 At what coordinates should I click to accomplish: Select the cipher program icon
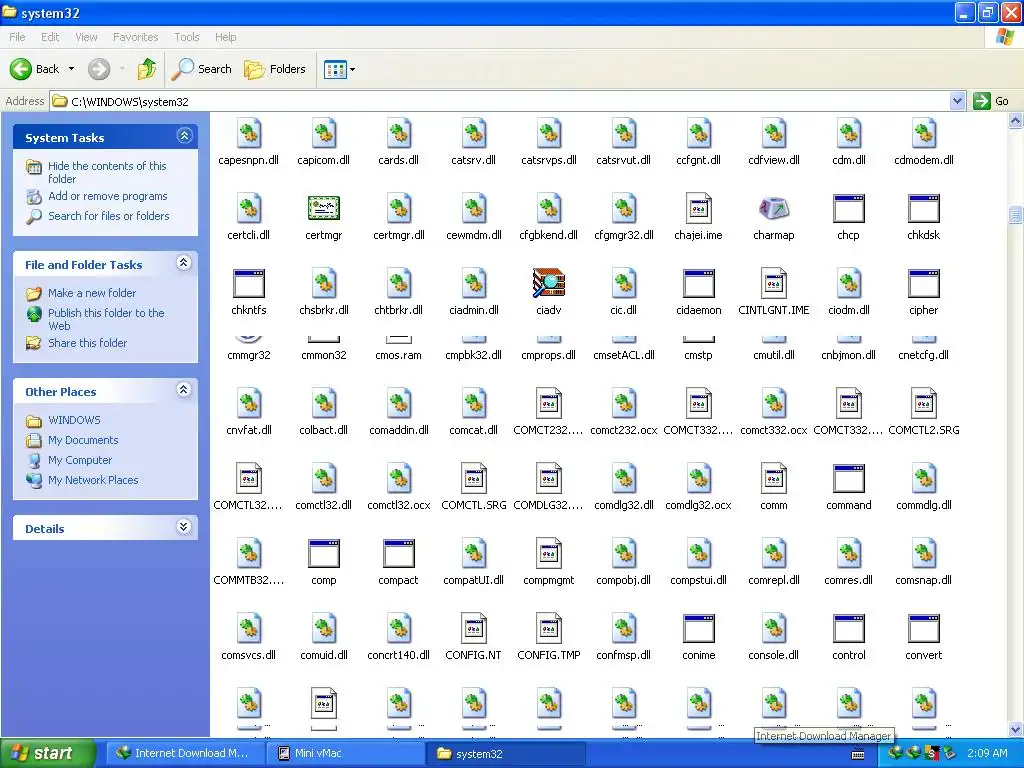click(x=923, y=283)
